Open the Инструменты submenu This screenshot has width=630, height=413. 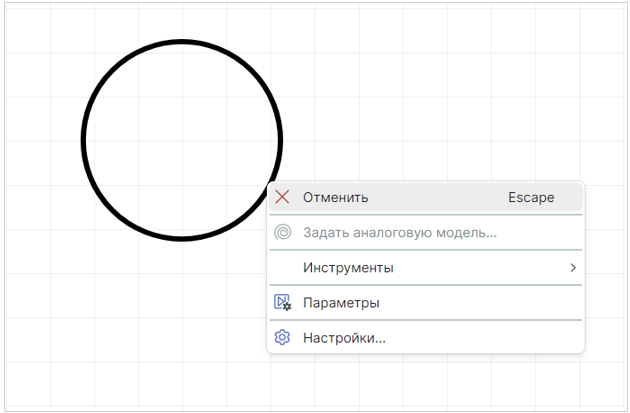tap(425, 268)
